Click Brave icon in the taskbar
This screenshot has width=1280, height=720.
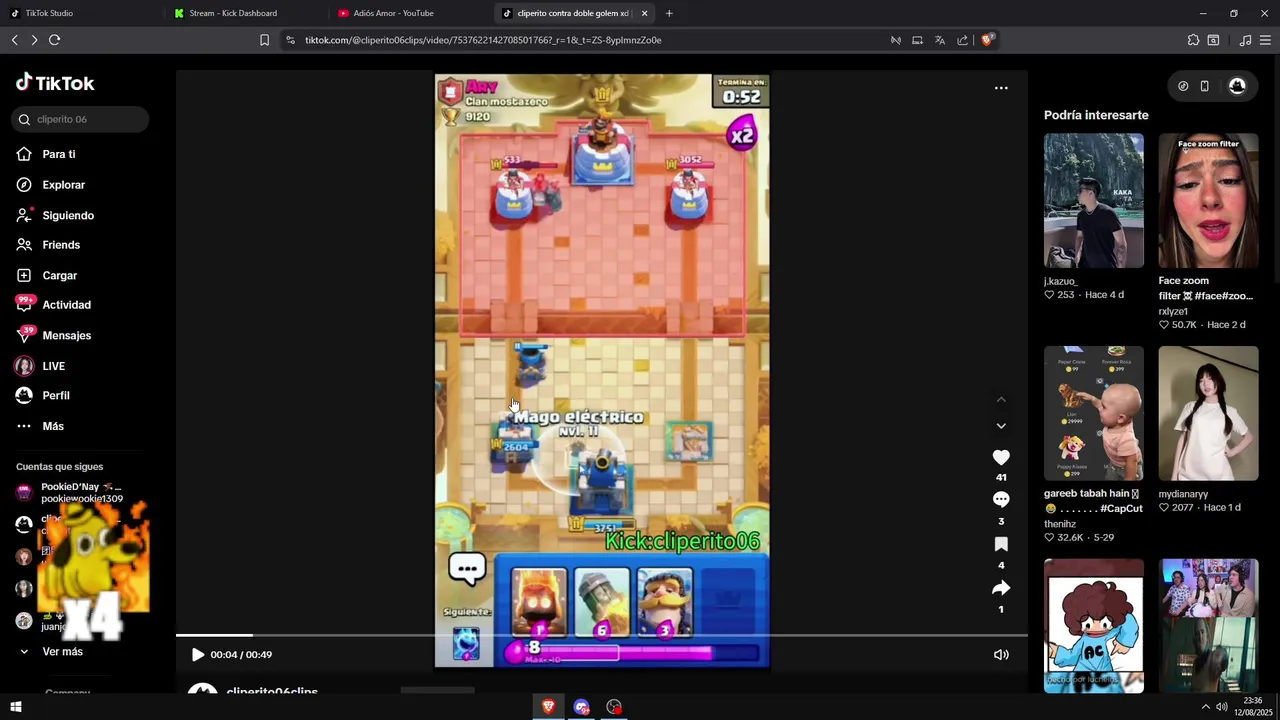[548, 707]
